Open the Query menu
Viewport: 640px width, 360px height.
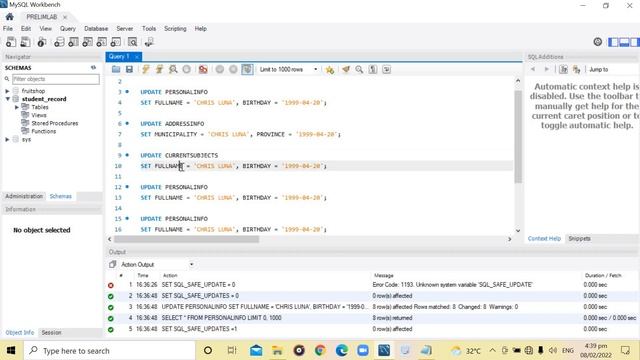[x=68, y=29]
